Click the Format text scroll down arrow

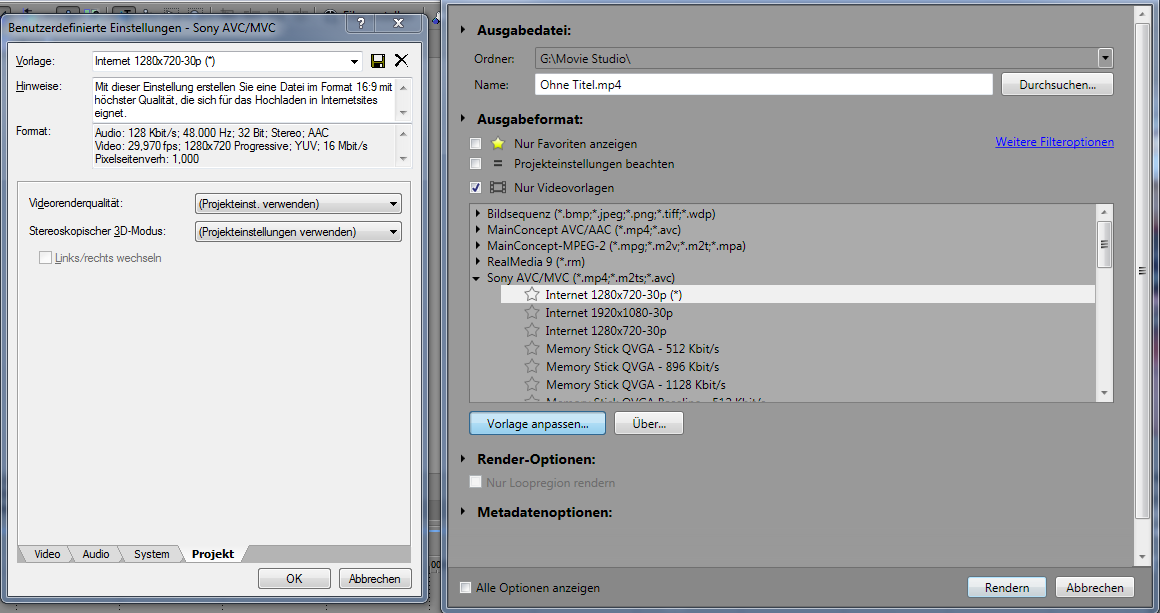coord(403,158)
